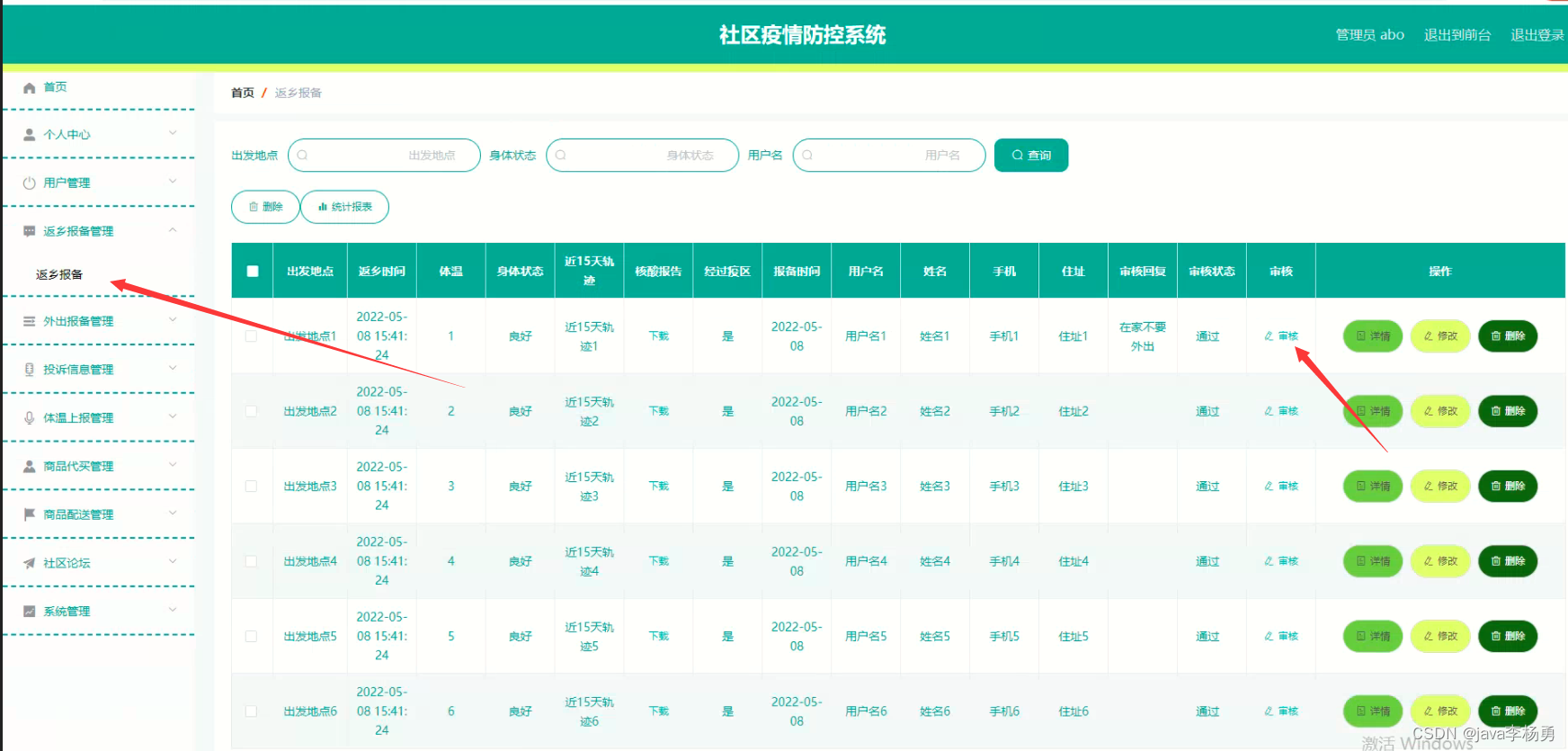This screenshot has height=751, width=1568.
Task: Click 删除 in 出发地点5 row
Action: pyautogui.click(x=1508, y=636)
